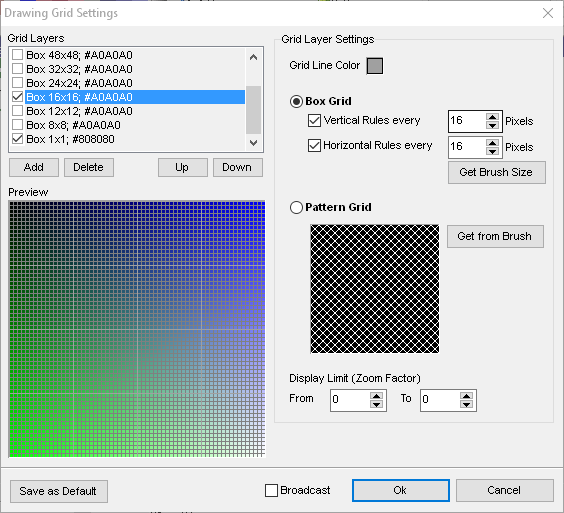This screenshot has width=564, height=513.
Task: Decrease the Display Limit To value
Action: click(x=466, y=404)
